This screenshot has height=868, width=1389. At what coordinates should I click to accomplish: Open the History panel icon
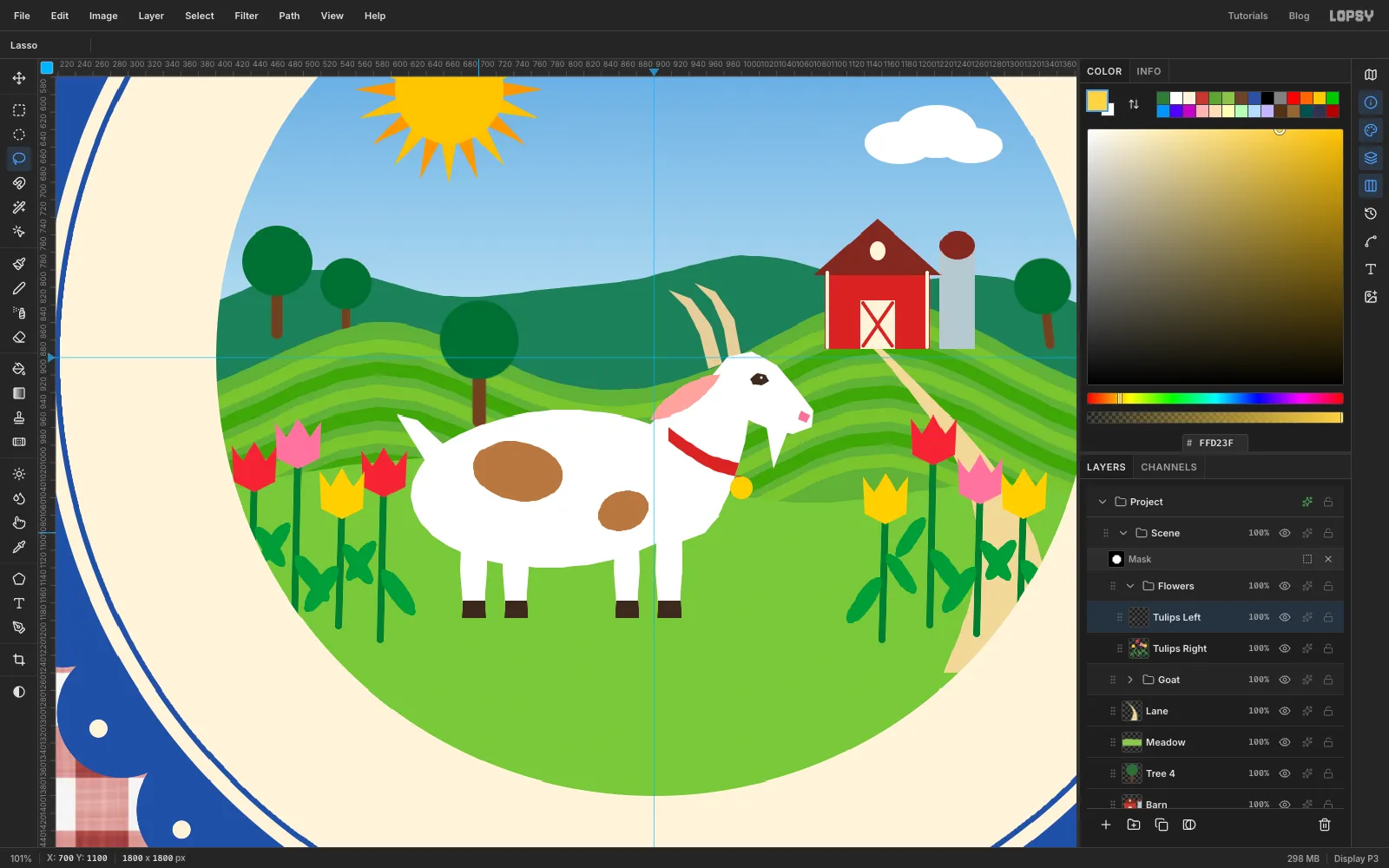[x=1371, y=214]
